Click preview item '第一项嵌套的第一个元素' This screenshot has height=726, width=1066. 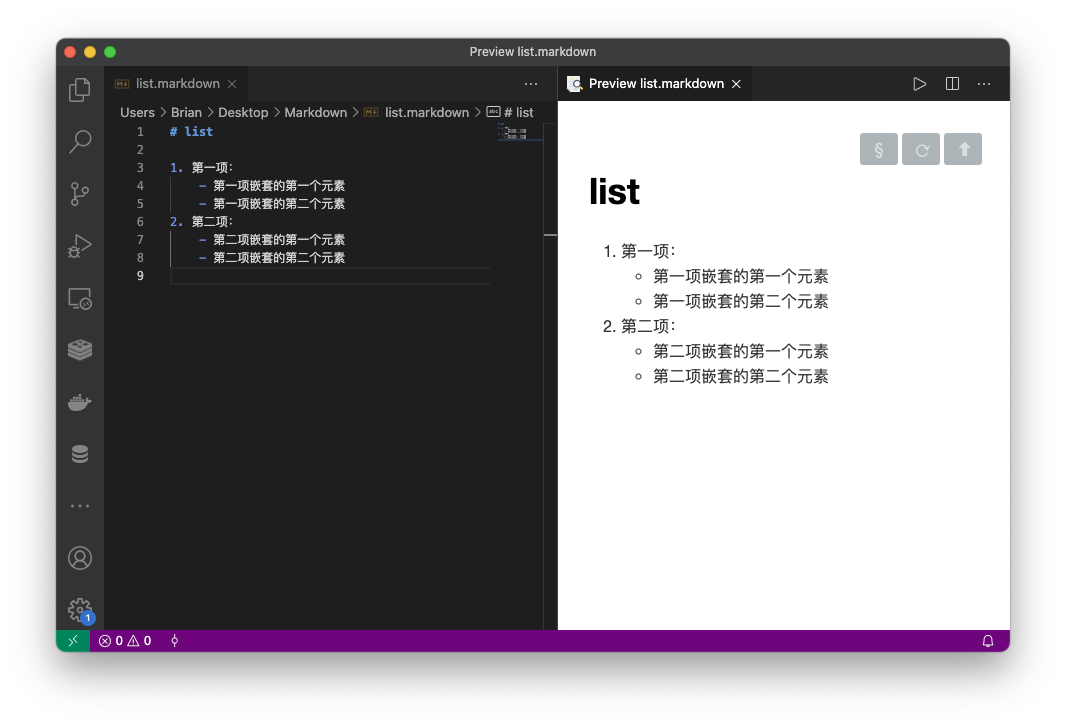pos(740,277)
